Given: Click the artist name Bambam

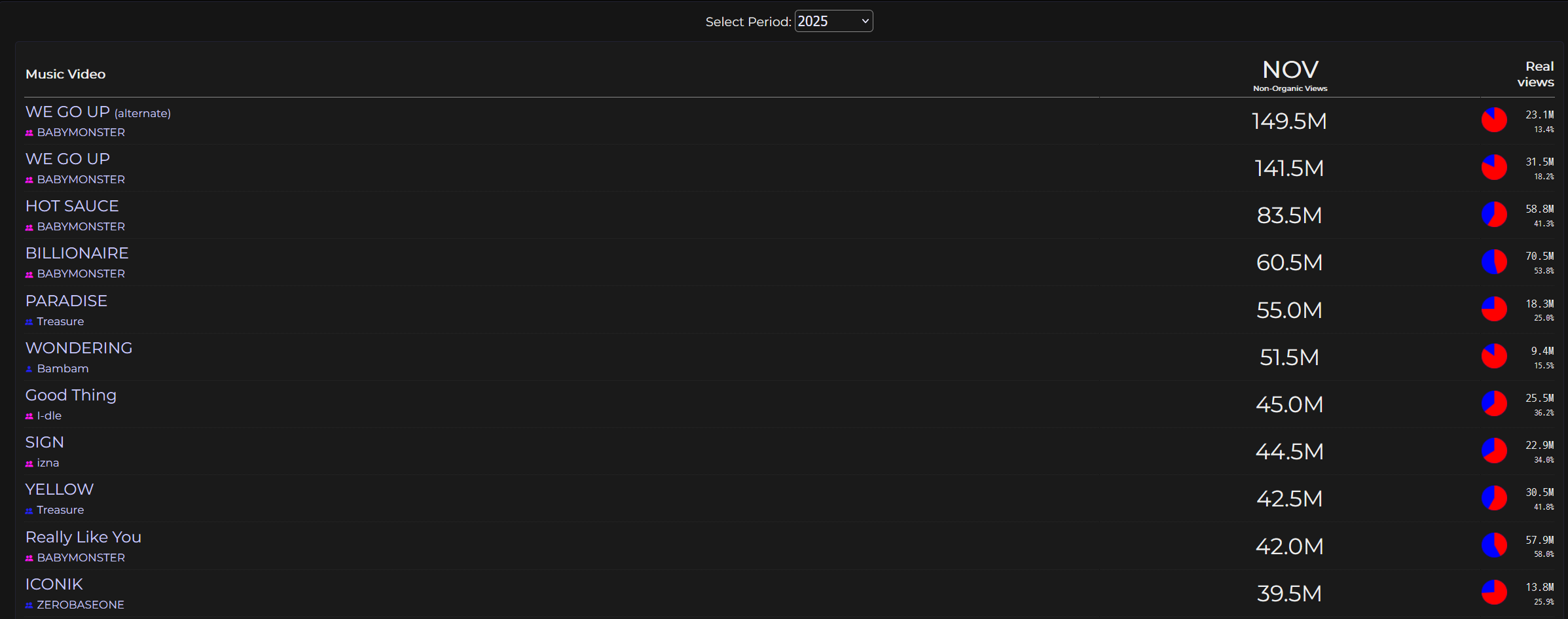Looking at the screenshot, I should (x=63, y=368).
